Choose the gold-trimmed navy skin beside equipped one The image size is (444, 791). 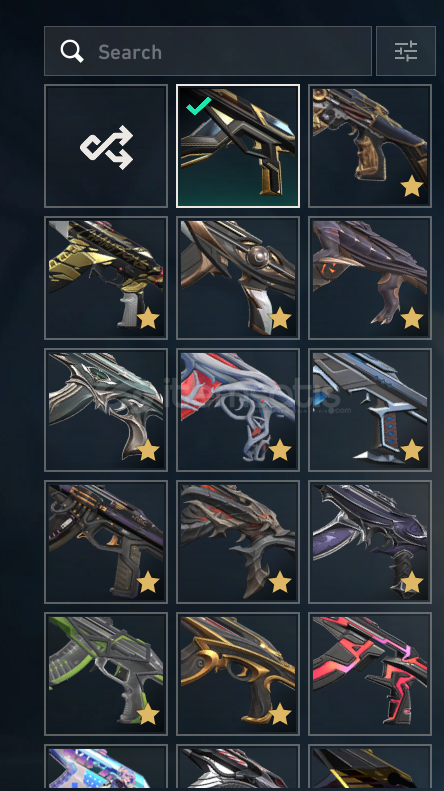pos(370,146)
